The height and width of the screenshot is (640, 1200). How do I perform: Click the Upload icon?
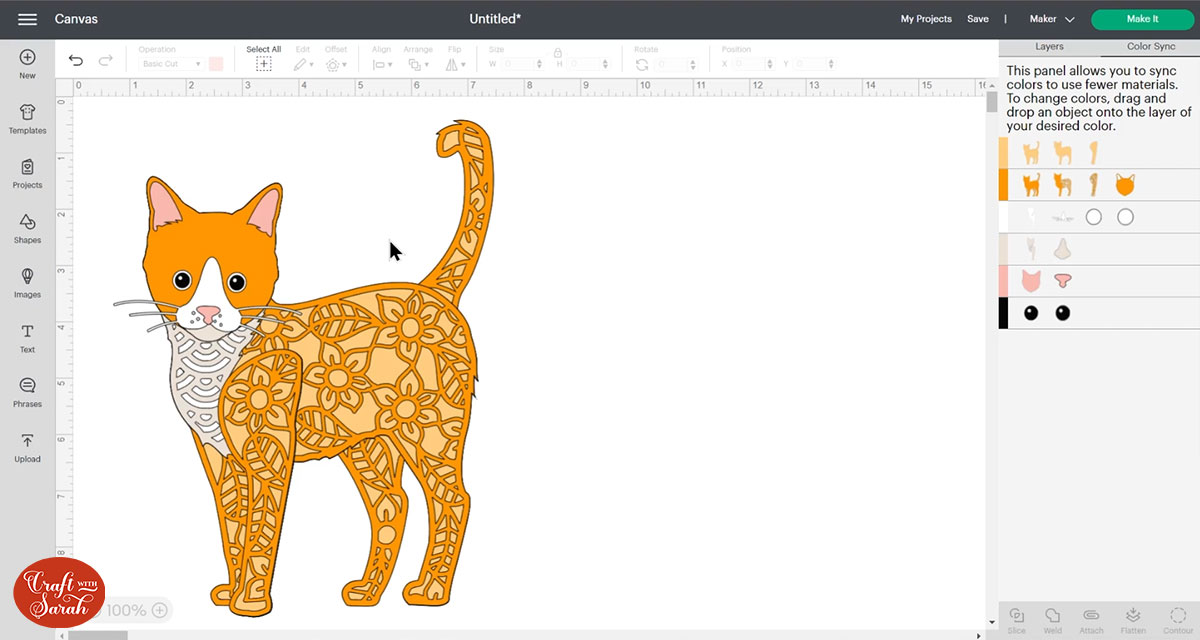coord(27,447)
